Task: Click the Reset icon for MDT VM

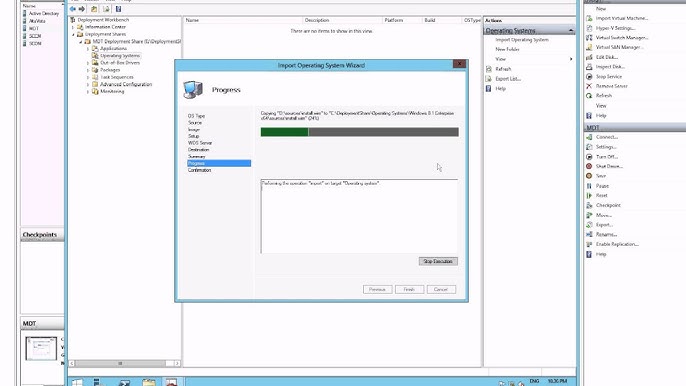Action: (589, 195)
